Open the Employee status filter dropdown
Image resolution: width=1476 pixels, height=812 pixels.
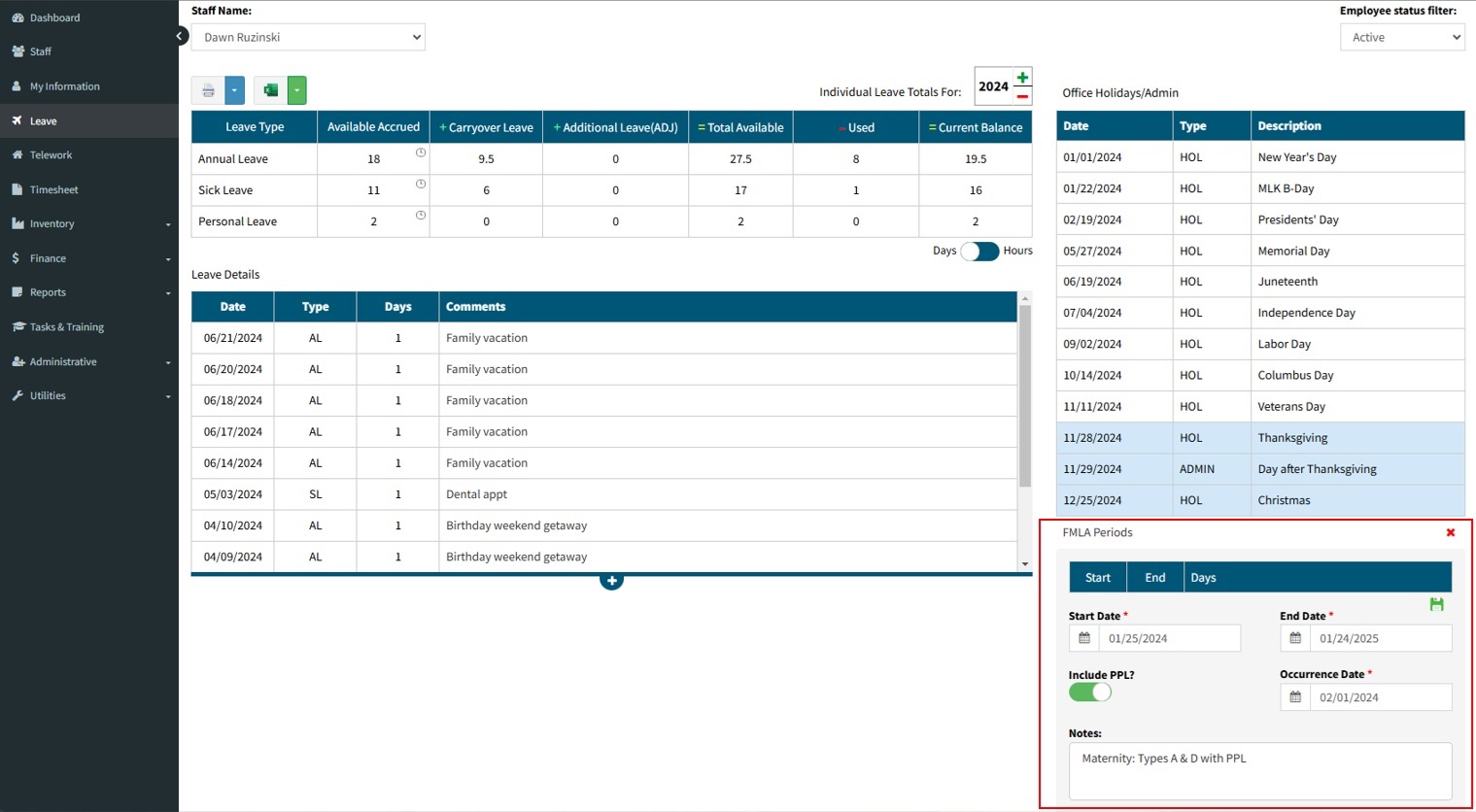pos(1401,37)
